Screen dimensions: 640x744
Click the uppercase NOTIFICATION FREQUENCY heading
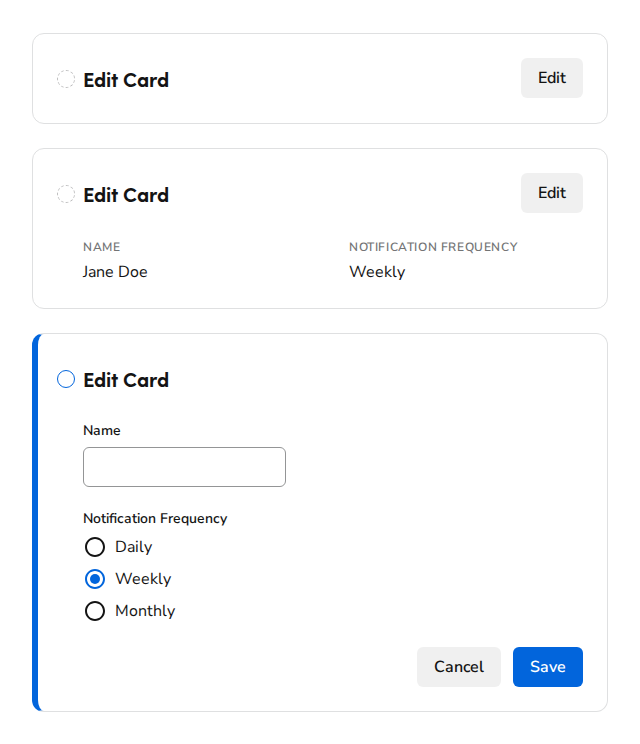click(433, 247)
